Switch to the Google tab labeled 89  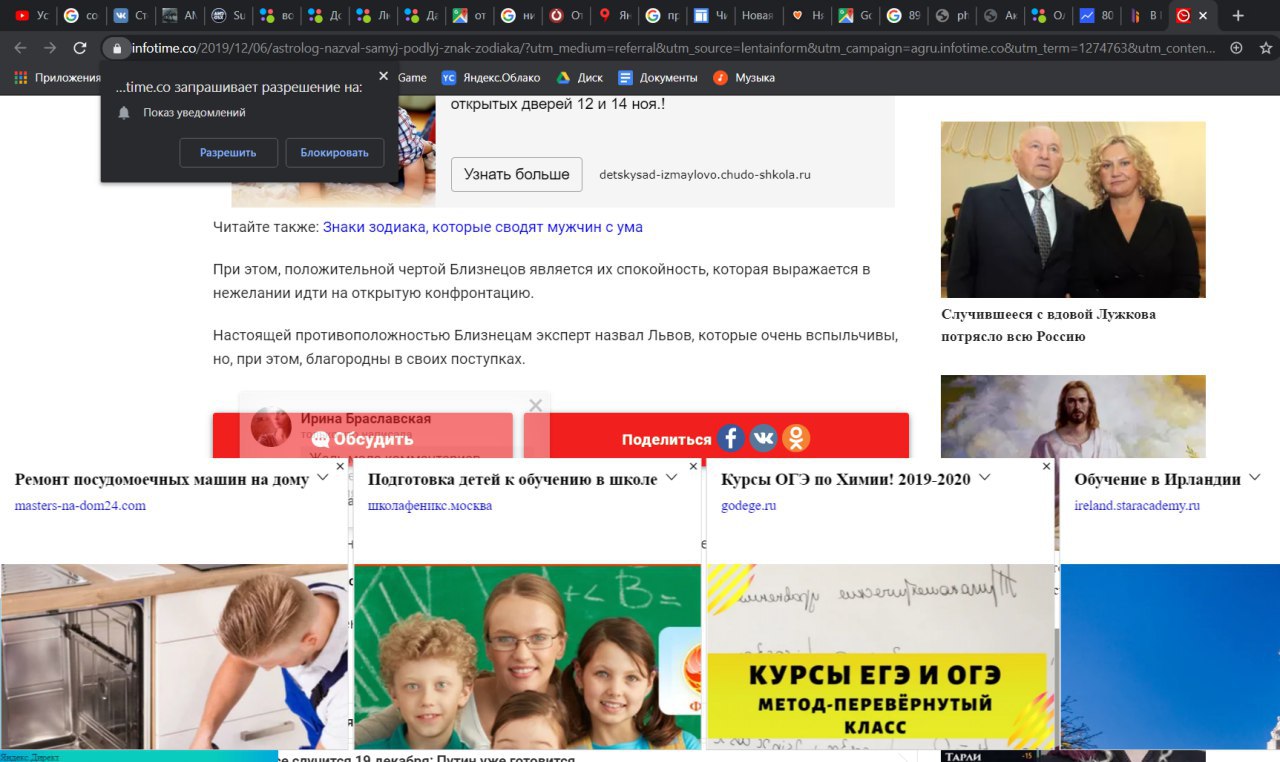point(903,16)
